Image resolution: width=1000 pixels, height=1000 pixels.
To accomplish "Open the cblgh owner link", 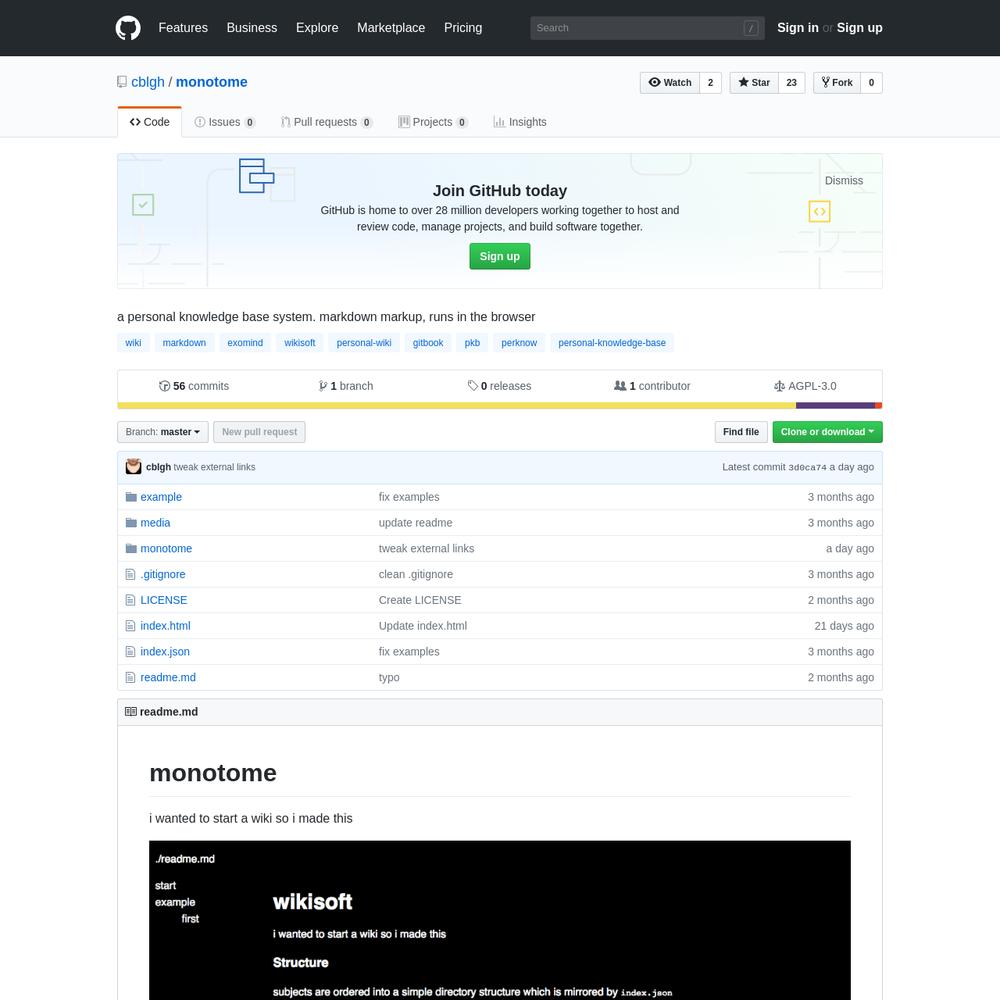I will tap(148, 82).
